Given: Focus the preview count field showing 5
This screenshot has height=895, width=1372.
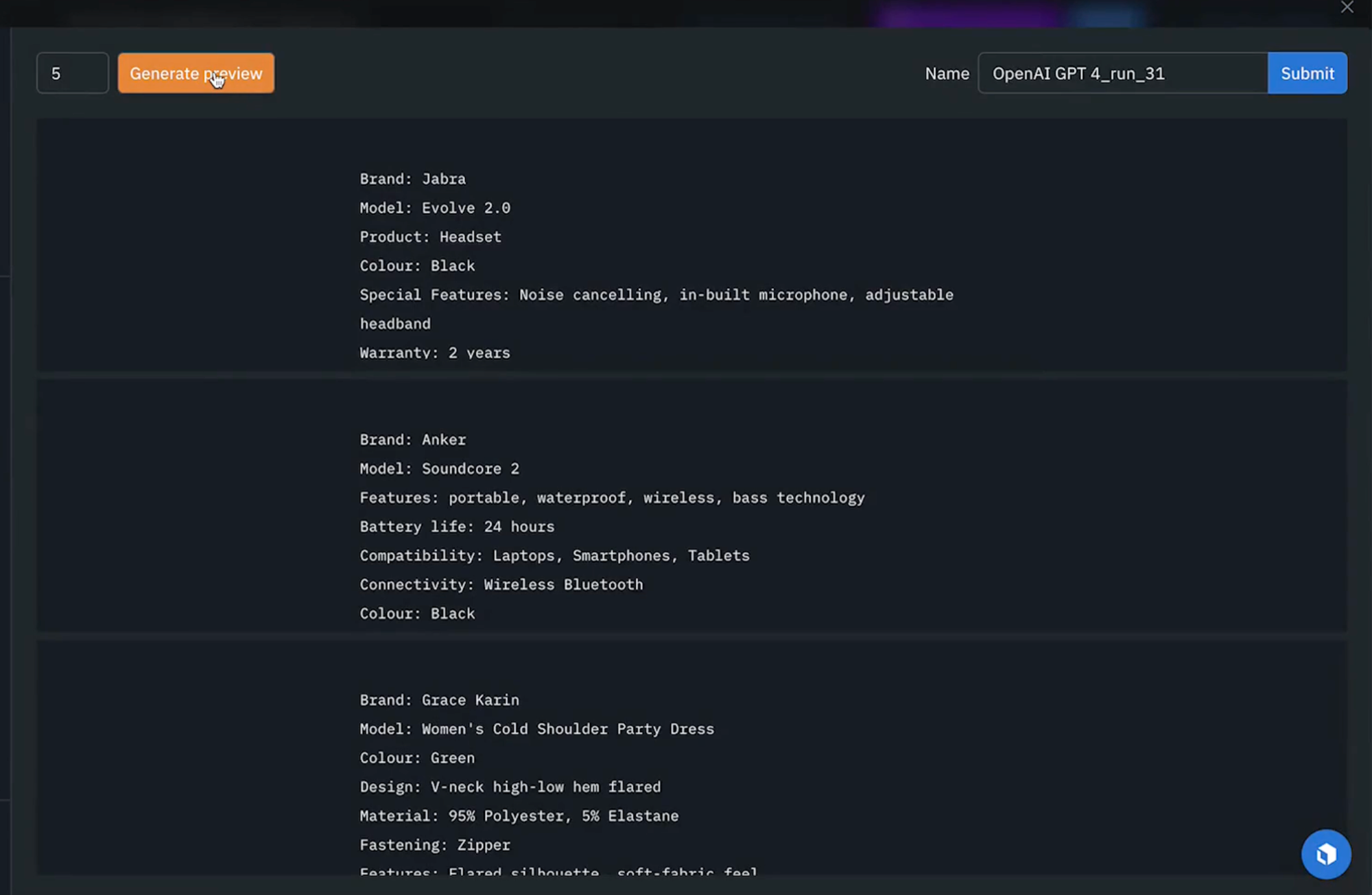Looking at the screenshot, I should point(72,73).
